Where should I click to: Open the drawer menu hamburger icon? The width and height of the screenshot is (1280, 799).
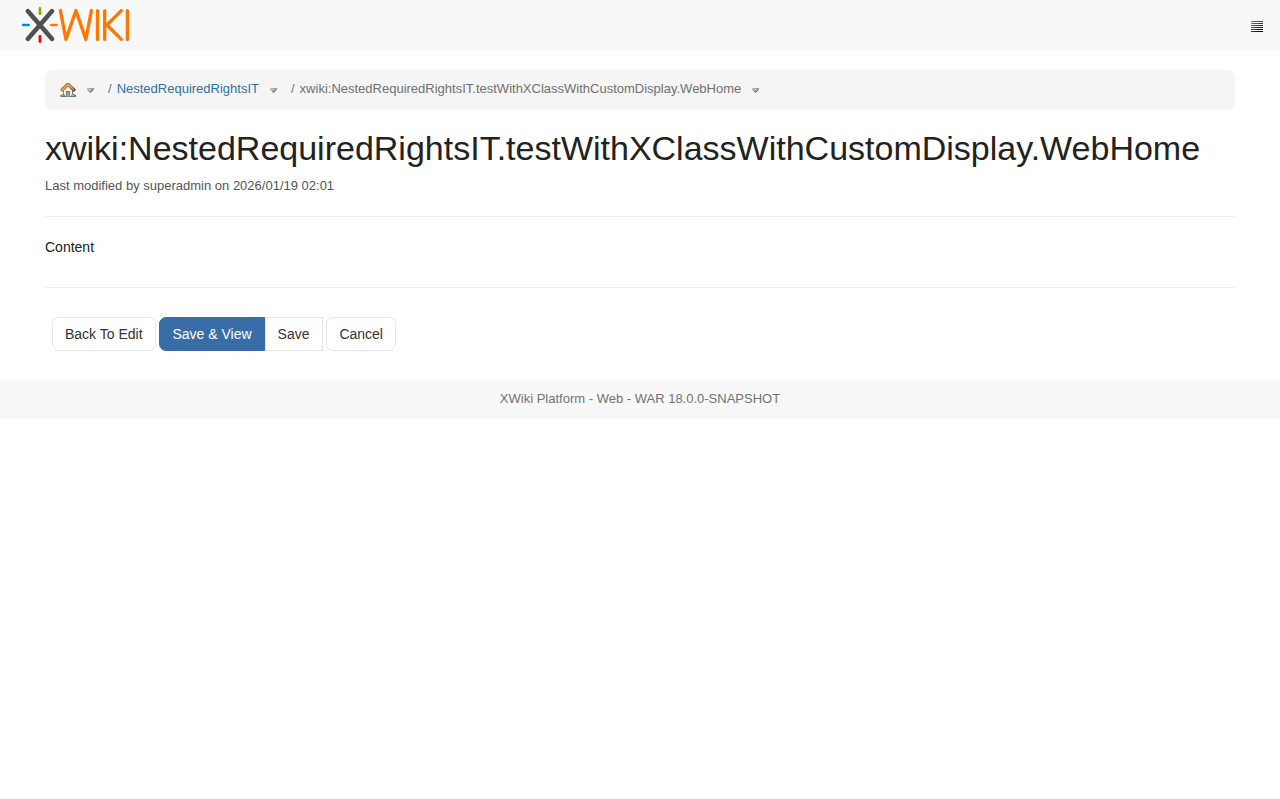pyautogui.click(x=1257, y=27)
